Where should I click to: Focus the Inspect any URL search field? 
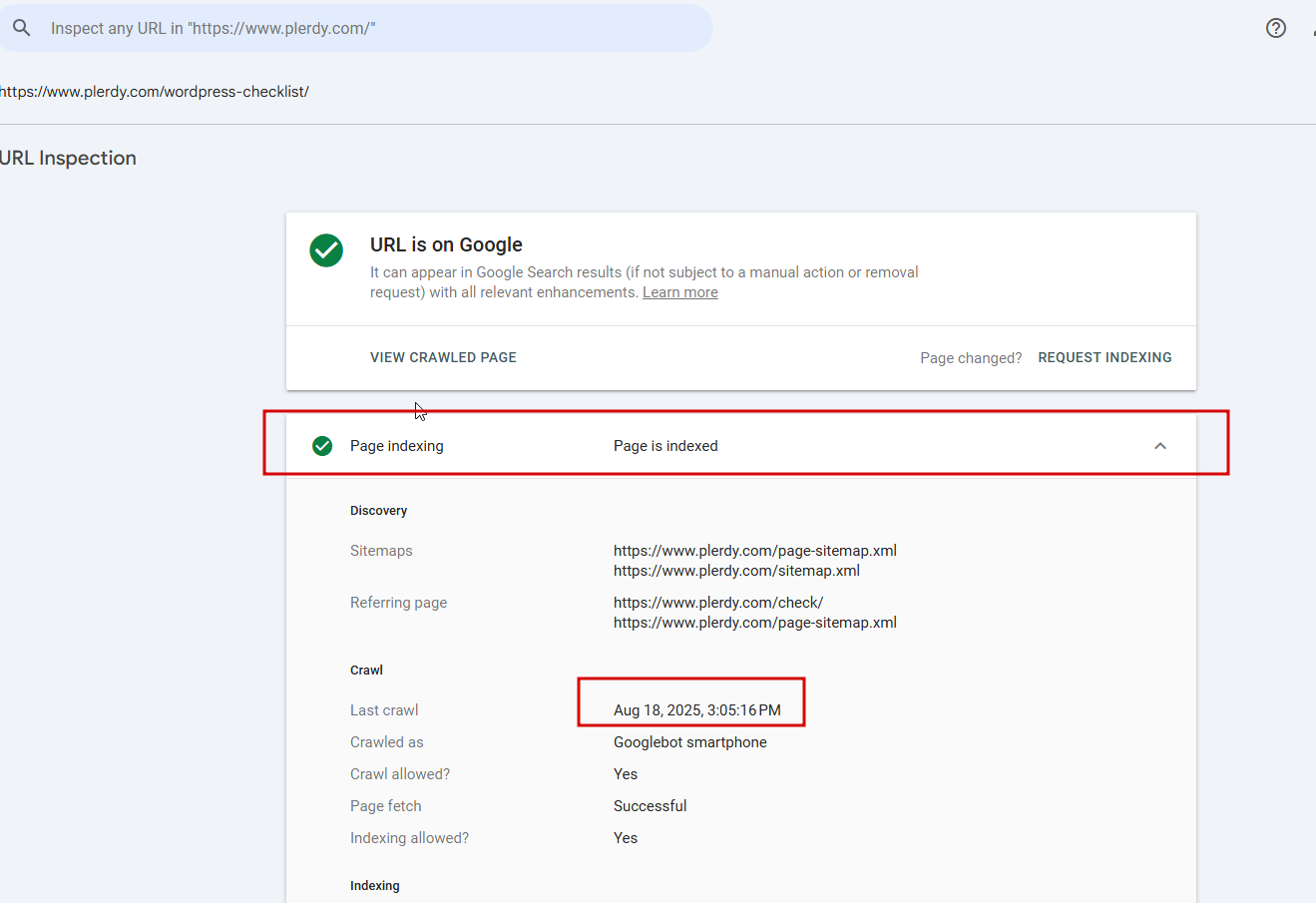click(356, 28)
